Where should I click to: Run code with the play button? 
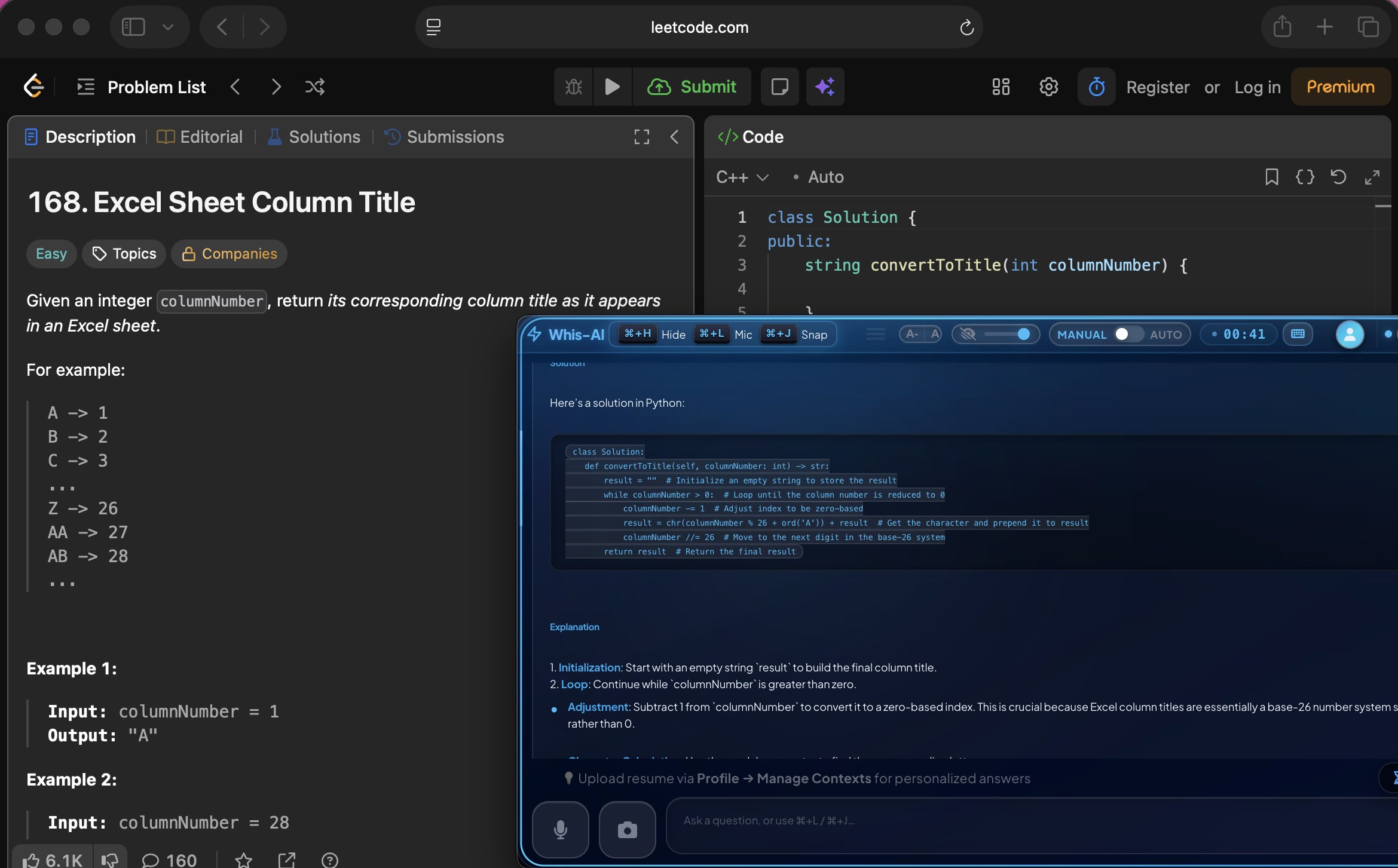tap(612, 87)
